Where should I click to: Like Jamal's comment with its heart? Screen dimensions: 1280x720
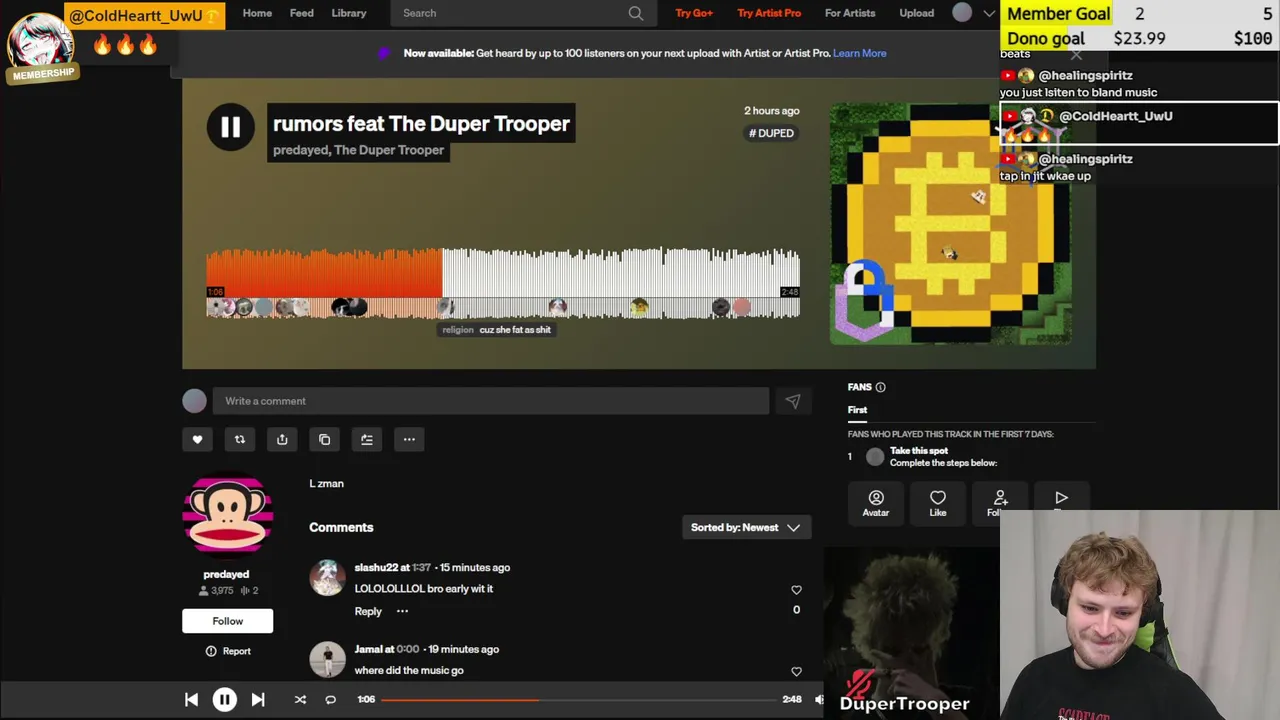tap(796, 672)
